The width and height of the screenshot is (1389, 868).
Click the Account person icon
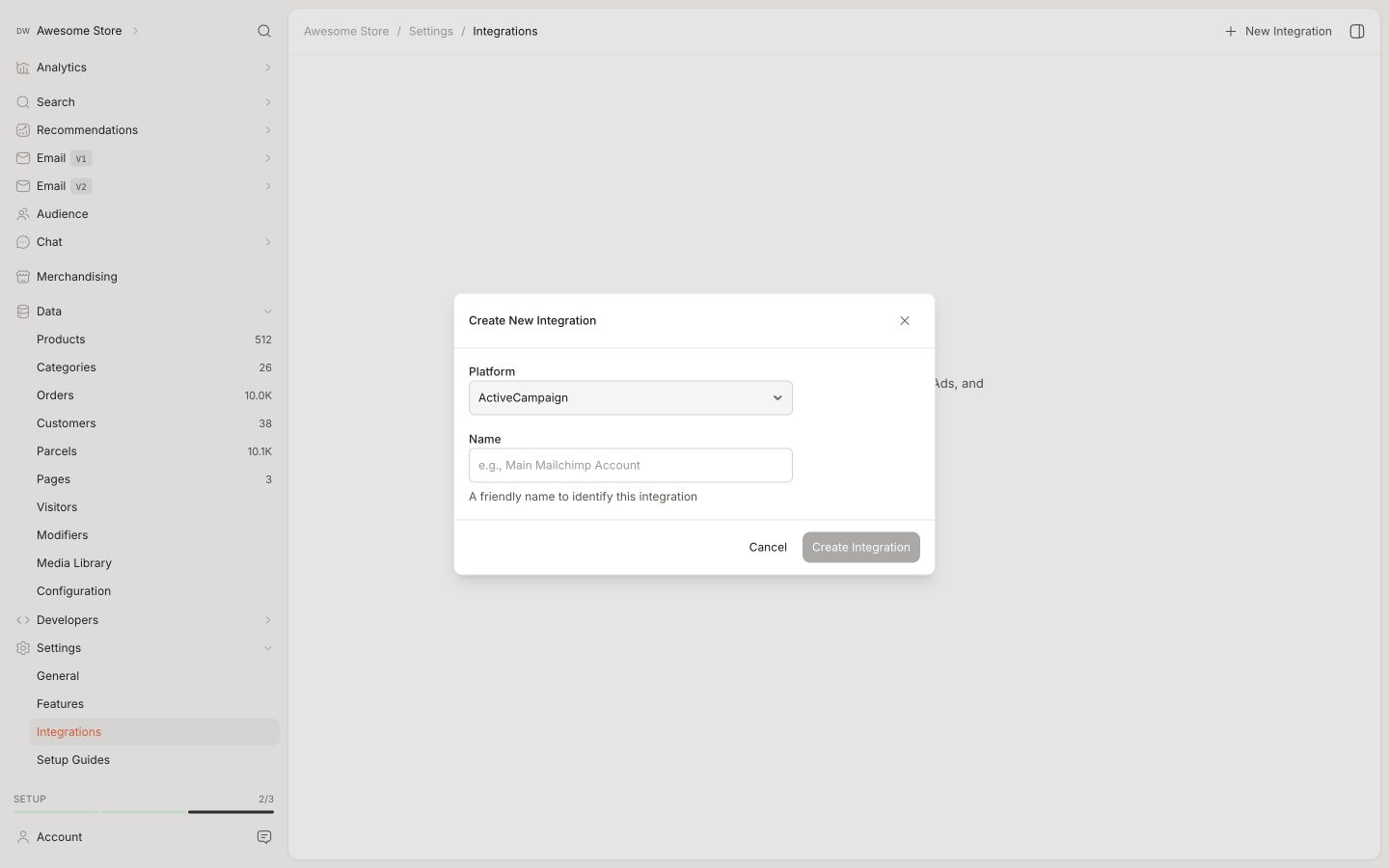23,837
